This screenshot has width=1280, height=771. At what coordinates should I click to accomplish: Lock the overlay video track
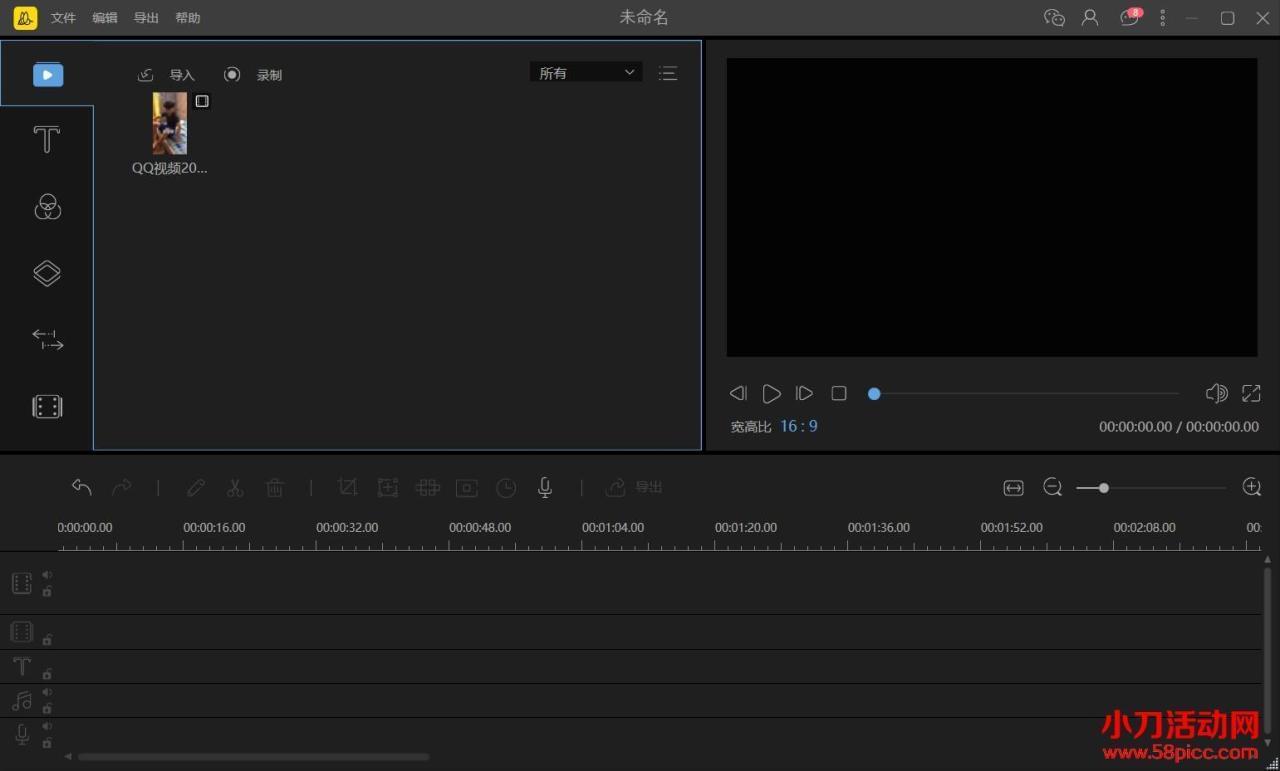[x=47, y=639]
